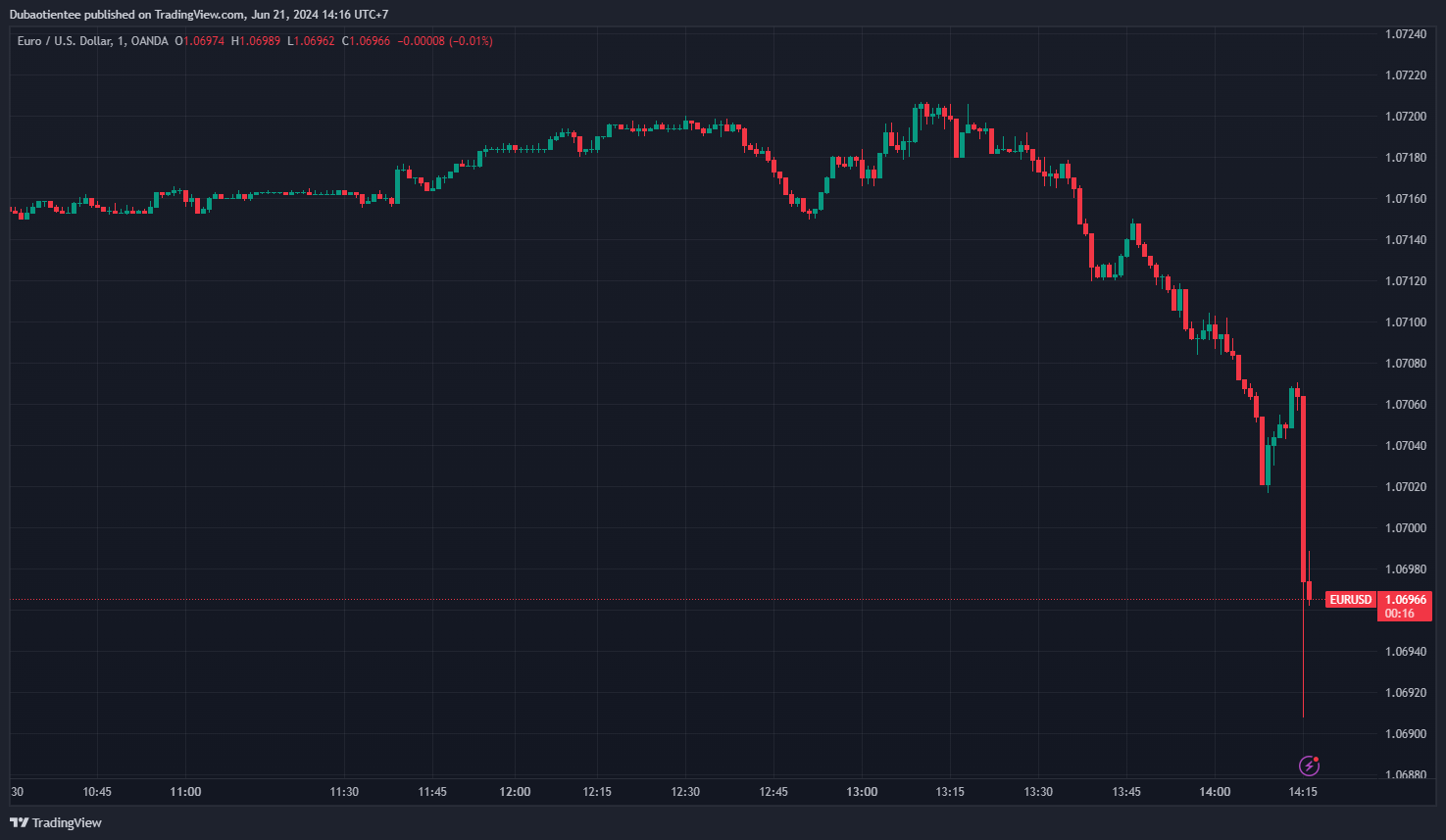The height and width of the screenshot is (840, 1446).
Task: Click the 11:30 time axis label
Action: click(344, 792)
